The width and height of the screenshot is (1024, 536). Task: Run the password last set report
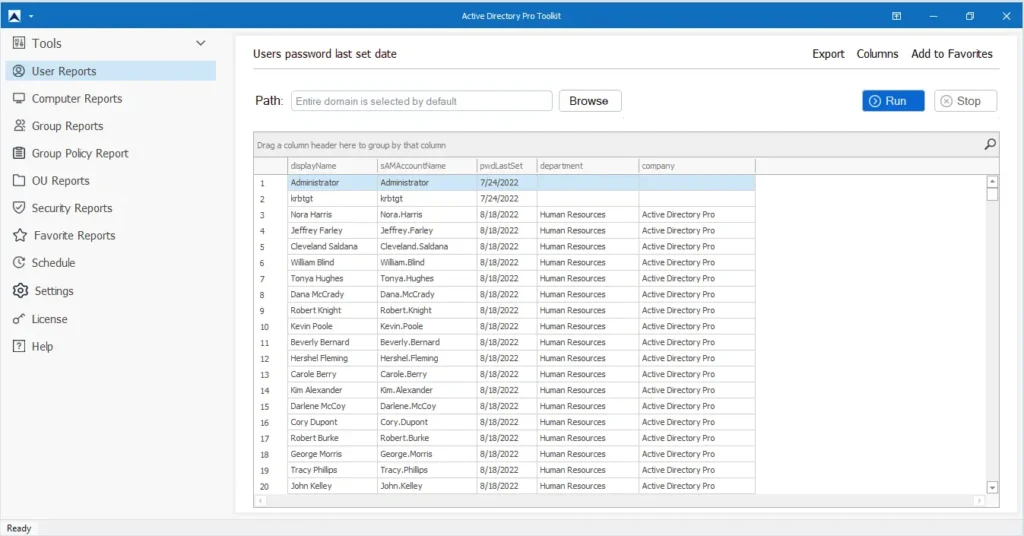(x=893, y=101)
